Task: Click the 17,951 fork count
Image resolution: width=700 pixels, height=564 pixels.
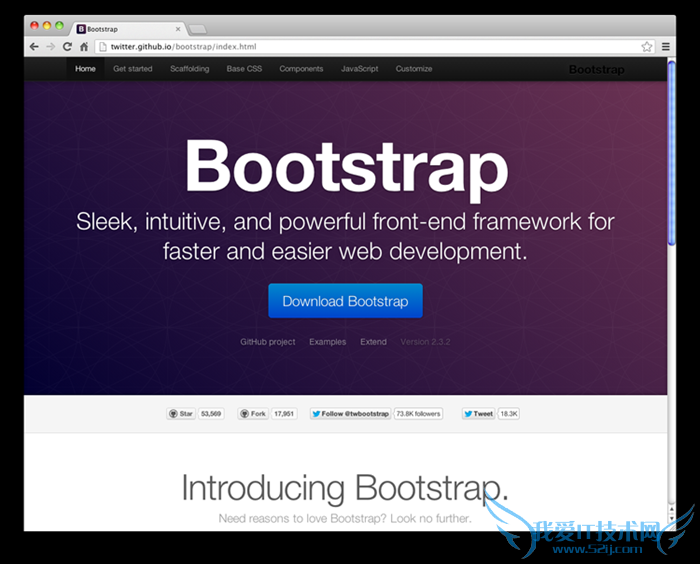Action: click(x=284, y=414)
